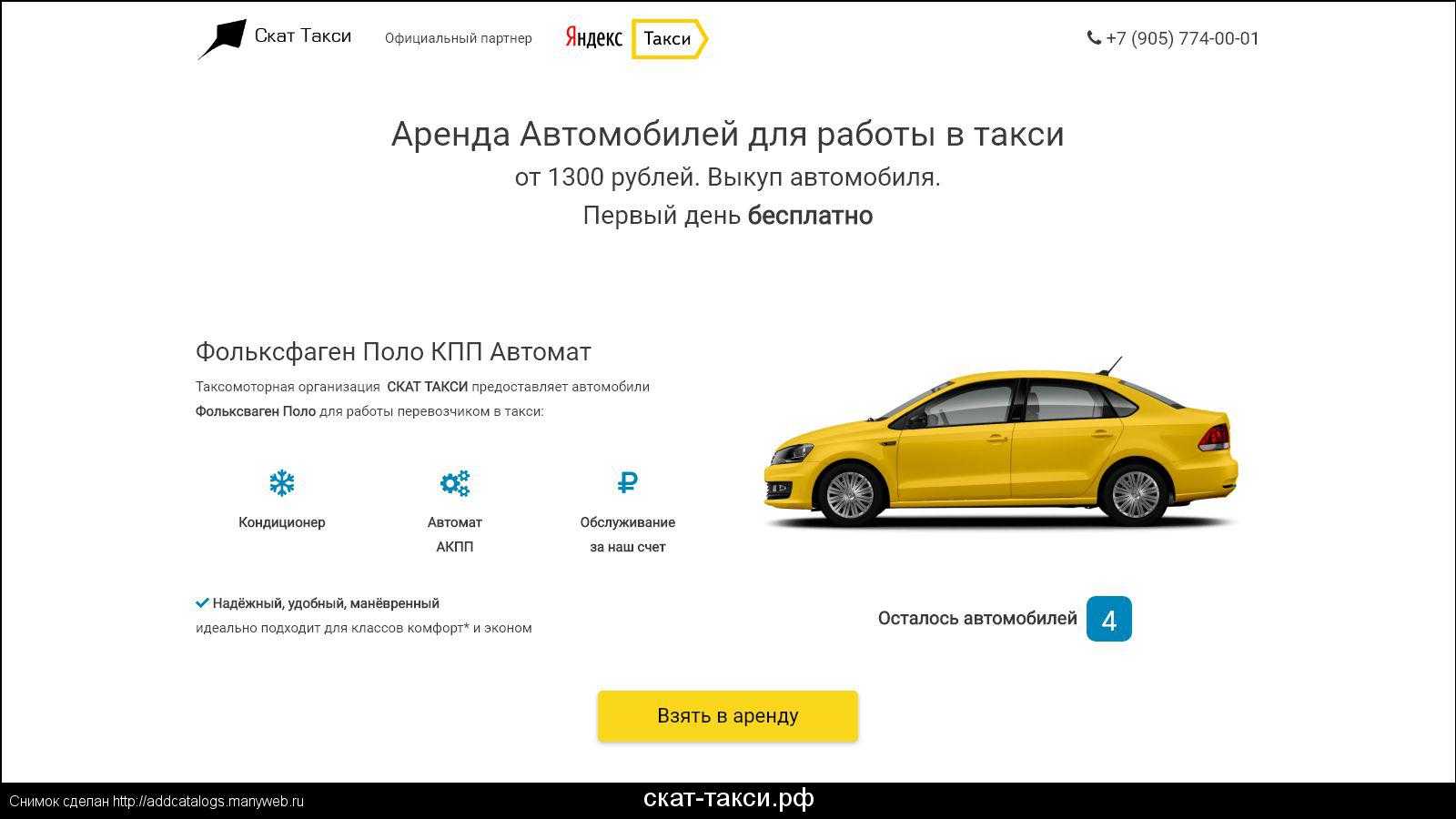Click the Взять в аренду button
This screenshot has width=1456, height=819.
point(728,716)
